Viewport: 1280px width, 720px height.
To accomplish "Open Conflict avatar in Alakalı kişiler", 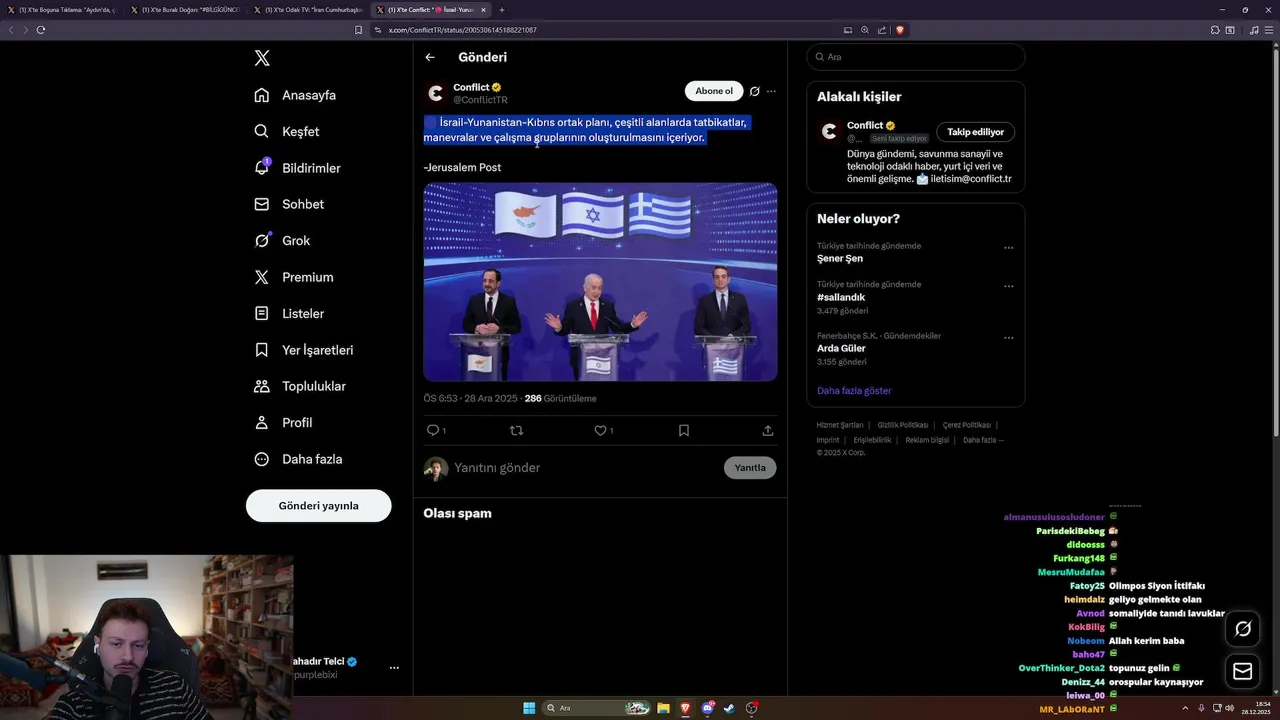I will 829,132.
